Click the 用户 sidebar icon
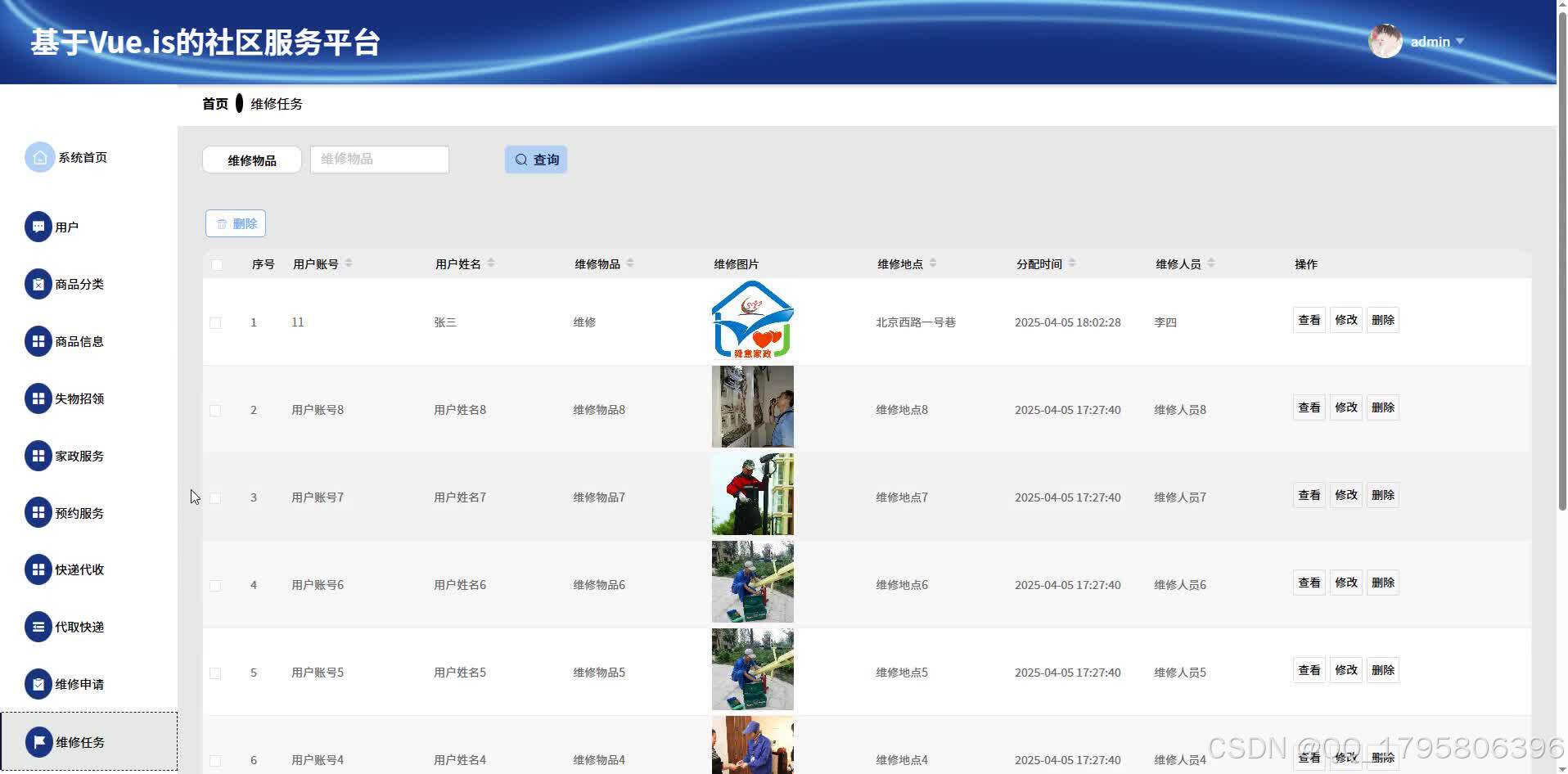The width and height of the screenshot is (1568, 774). [38, 227]
